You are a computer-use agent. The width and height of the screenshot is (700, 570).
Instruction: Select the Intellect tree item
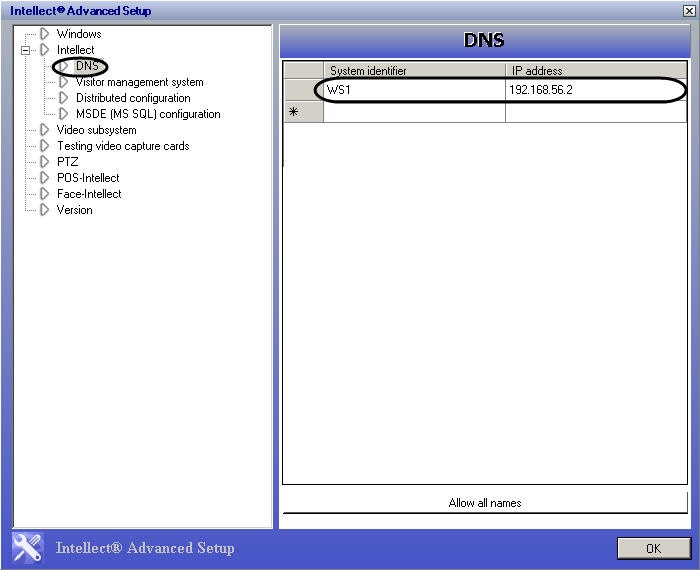[75, 50]
